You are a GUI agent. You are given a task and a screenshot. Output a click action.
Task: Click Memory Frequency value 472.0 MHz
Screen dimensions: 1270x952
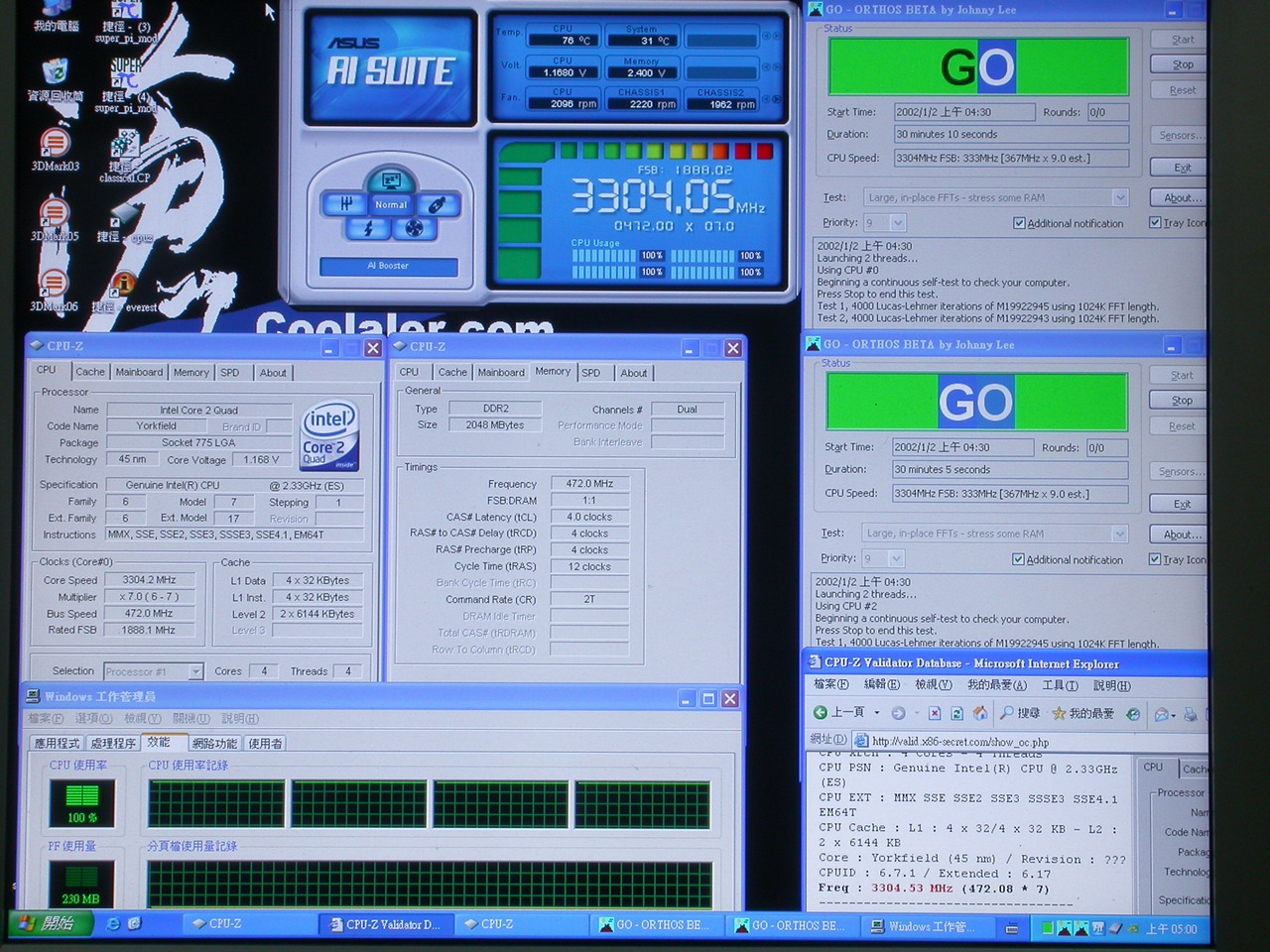coord(589,484)
